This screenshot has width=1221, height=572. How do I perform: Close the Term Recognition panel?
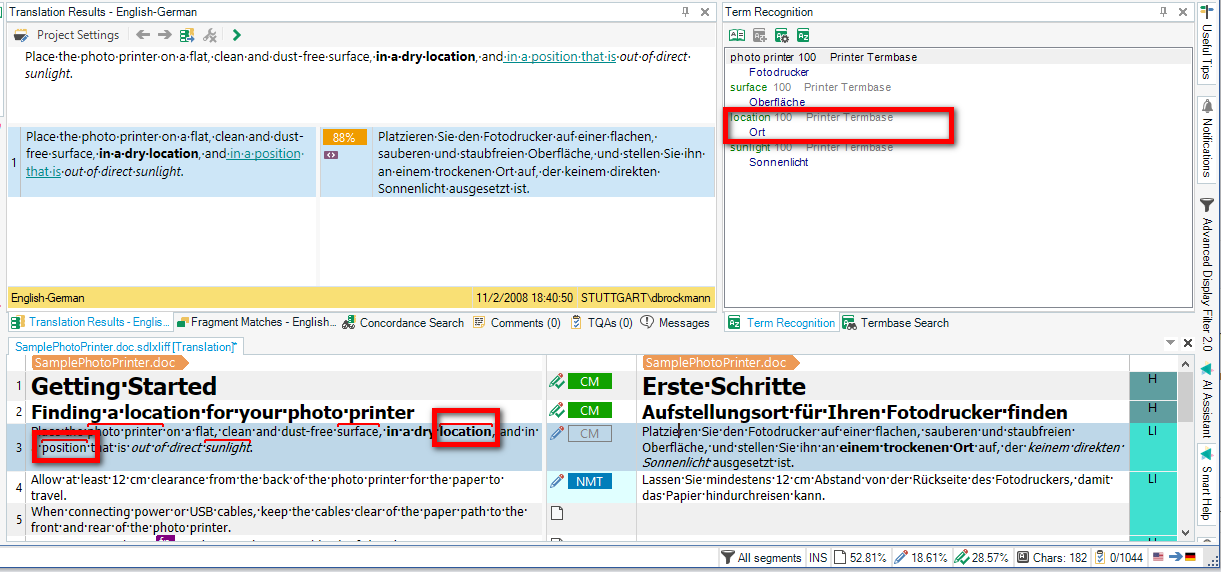click(x=1183, y=12)
